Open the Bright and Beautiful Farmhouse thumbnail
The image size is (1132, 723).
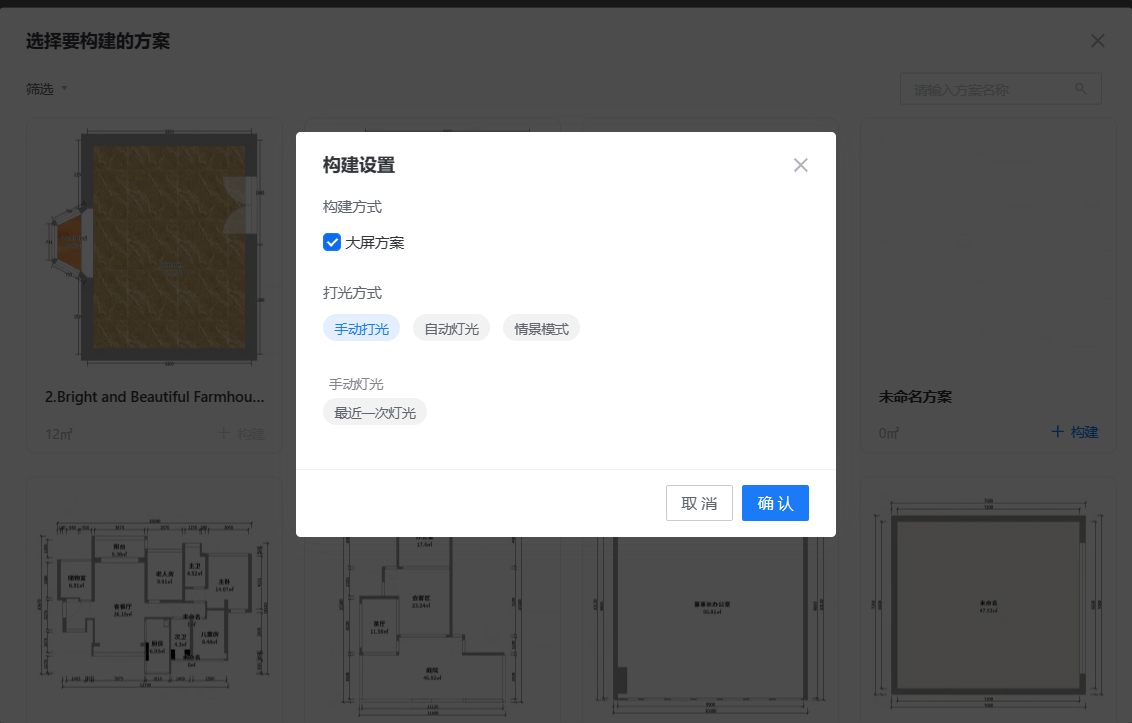(155, 248)
